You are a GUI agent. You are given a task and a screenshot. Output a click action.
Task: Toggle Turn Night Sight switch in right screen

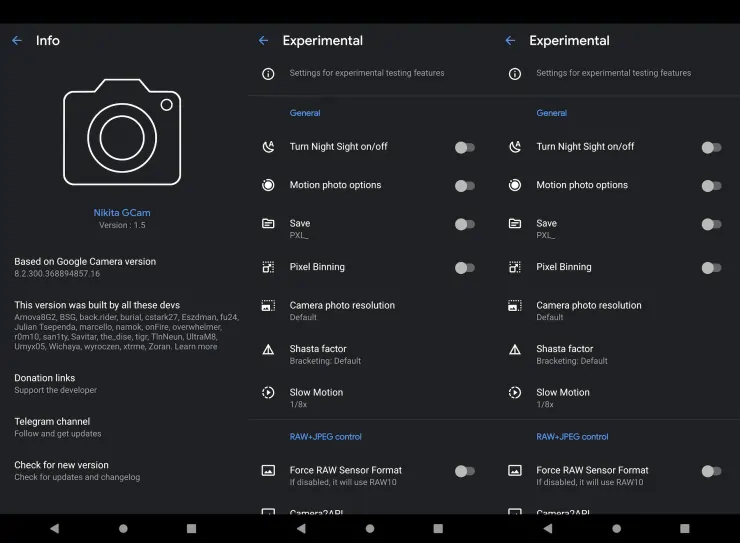point(712,148)
